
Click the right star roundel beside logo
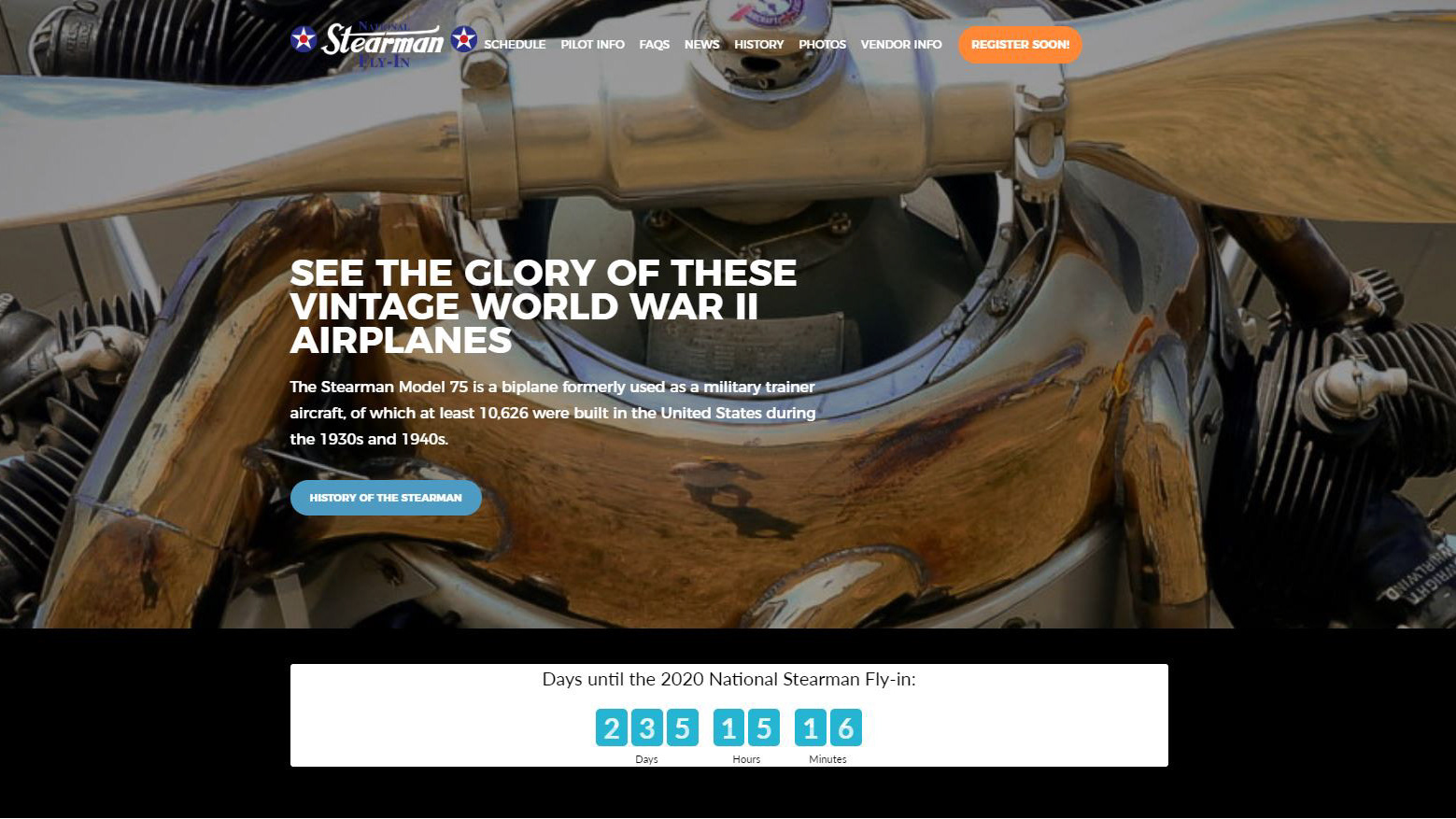(x=464, y=39)
